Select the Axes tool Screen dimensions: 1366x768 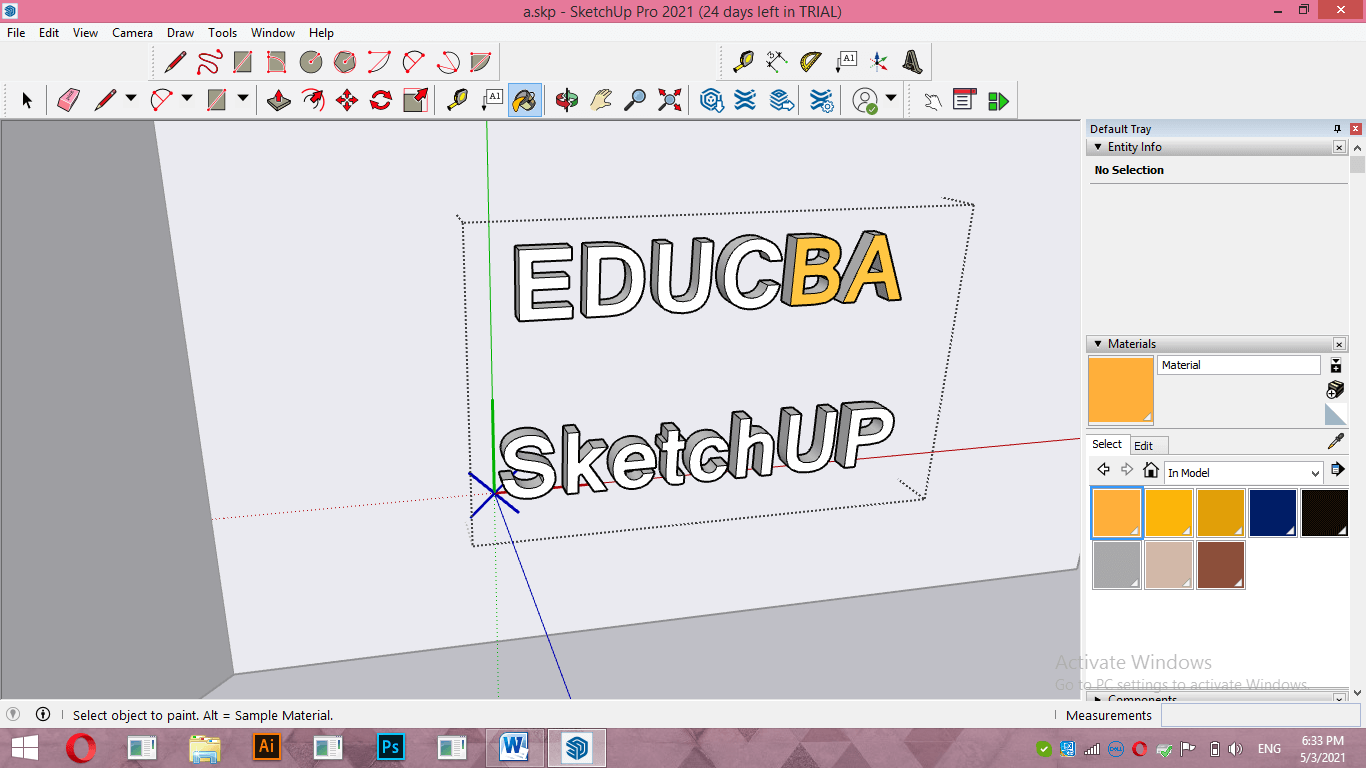pos(879,61)
